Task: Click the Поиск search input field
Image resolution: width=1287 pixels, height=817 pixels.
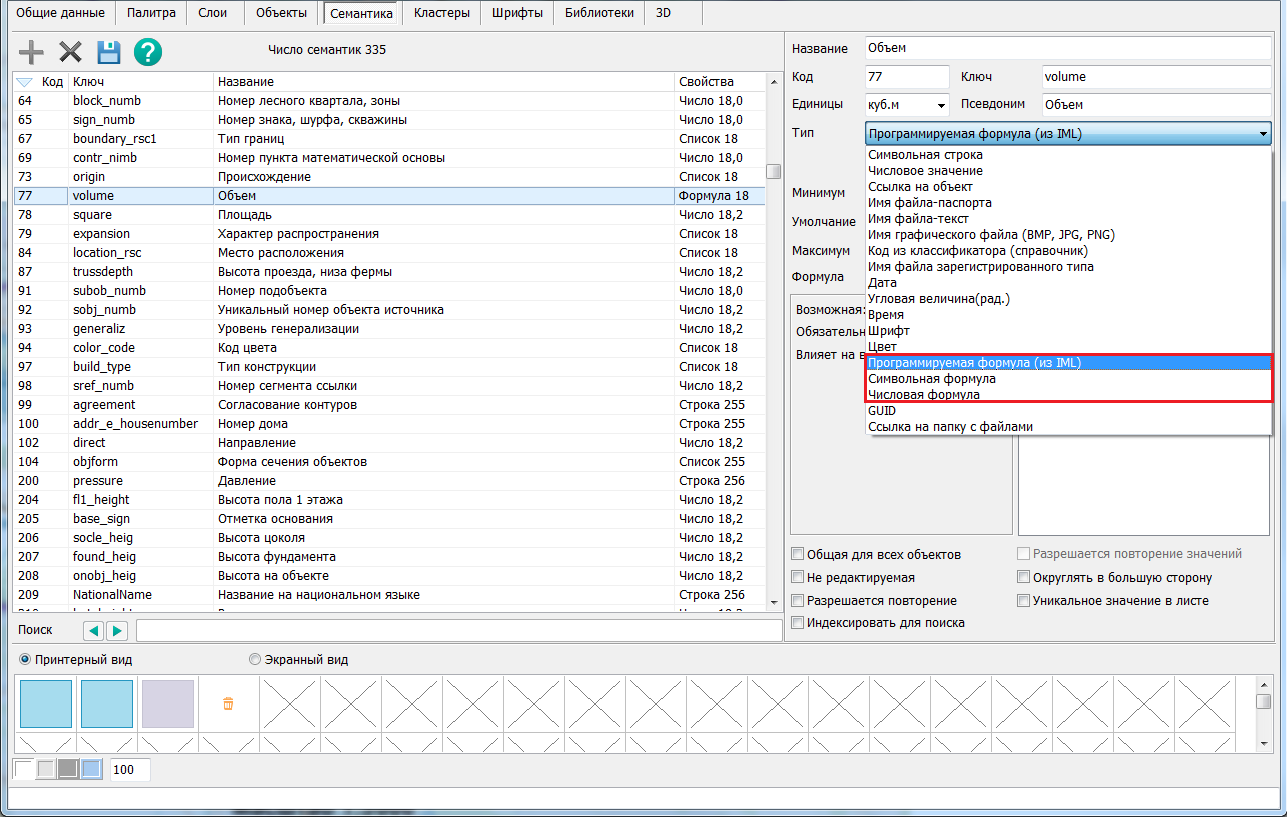Action: pos(459,631)
